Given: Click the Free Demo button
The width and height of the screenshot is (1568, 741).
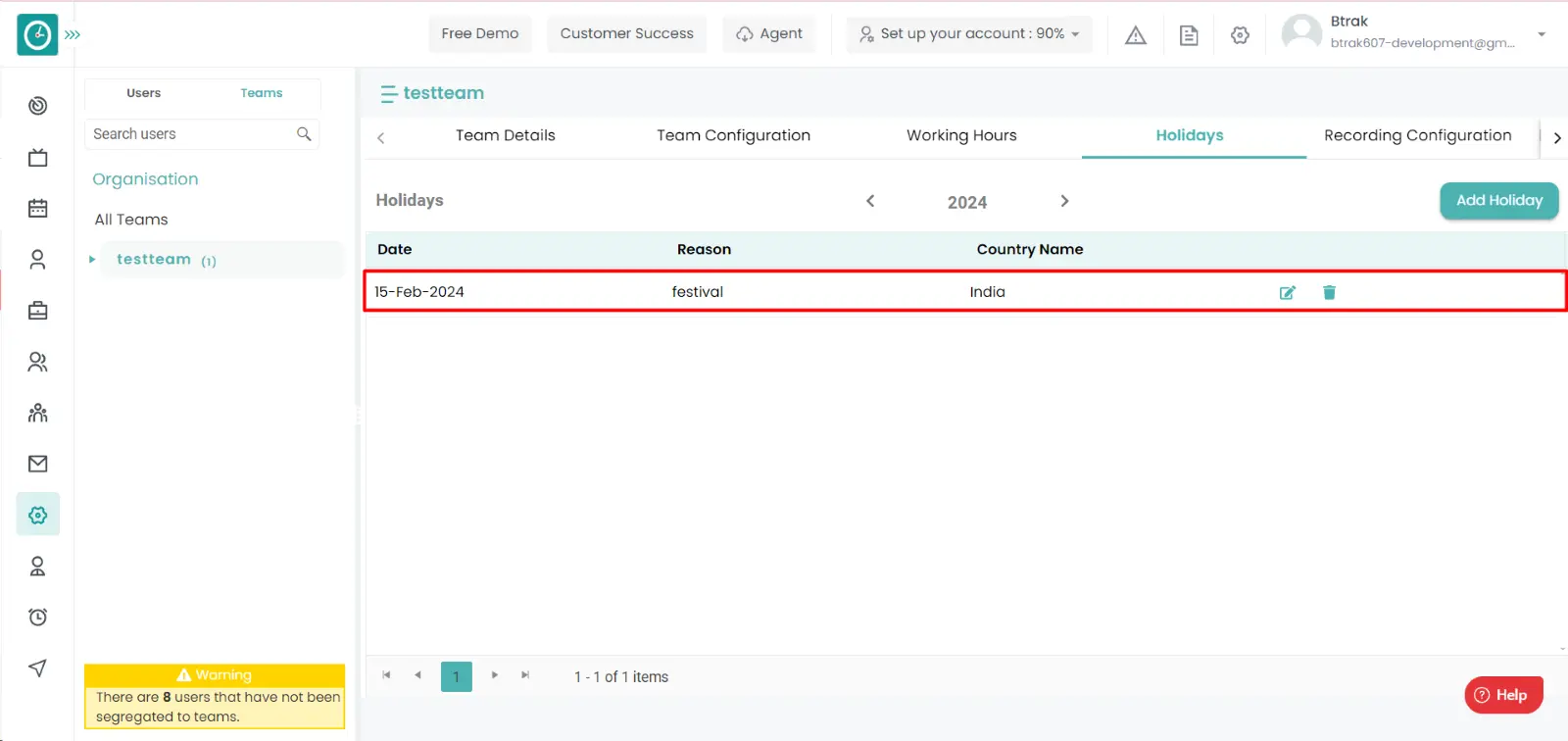Looking at the screenshot, I should (x=480, y=33).
